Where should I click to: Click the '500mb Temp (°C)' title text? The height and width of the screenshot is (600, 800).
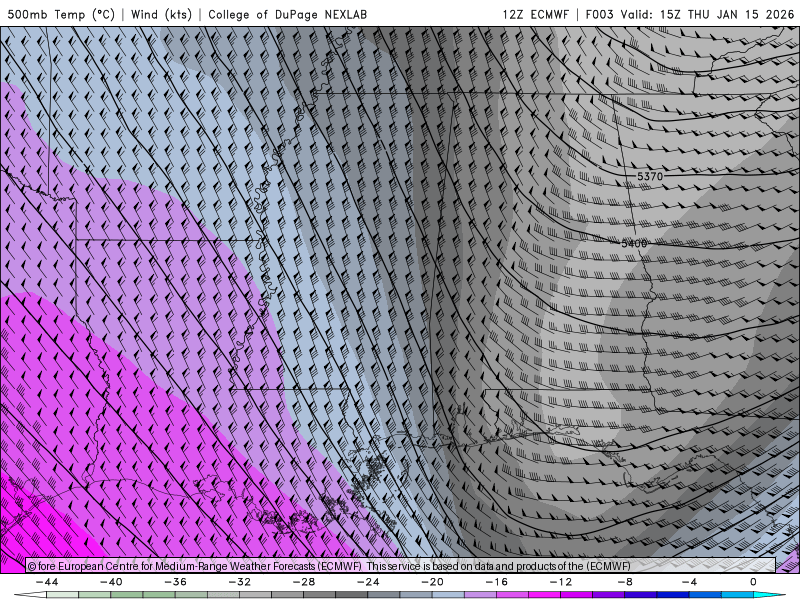tap(61, 14)
